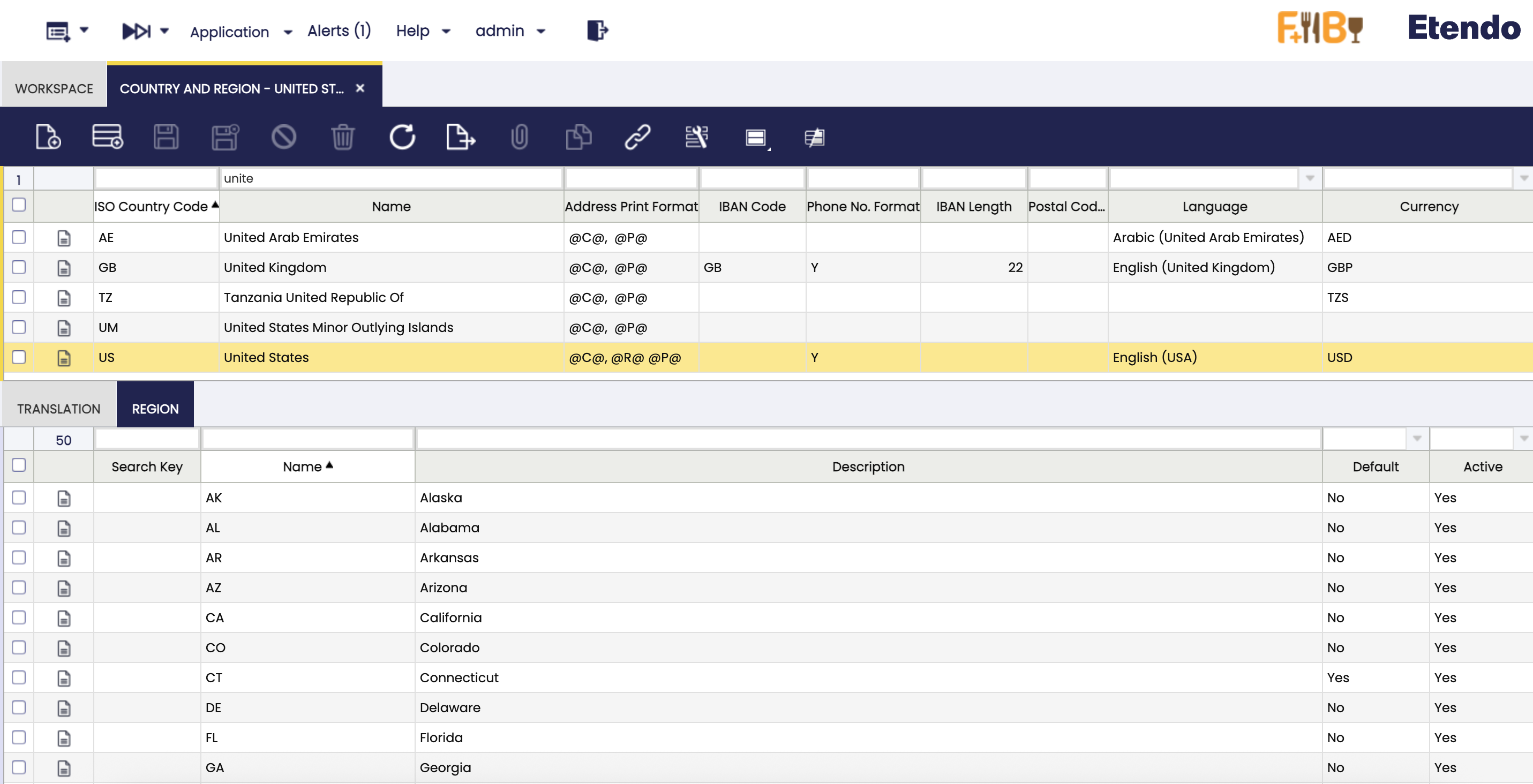This screenshot has height=784, width=1533.
Task: Click the Export to Spreadsheet icon
Action: pos(461,137)
